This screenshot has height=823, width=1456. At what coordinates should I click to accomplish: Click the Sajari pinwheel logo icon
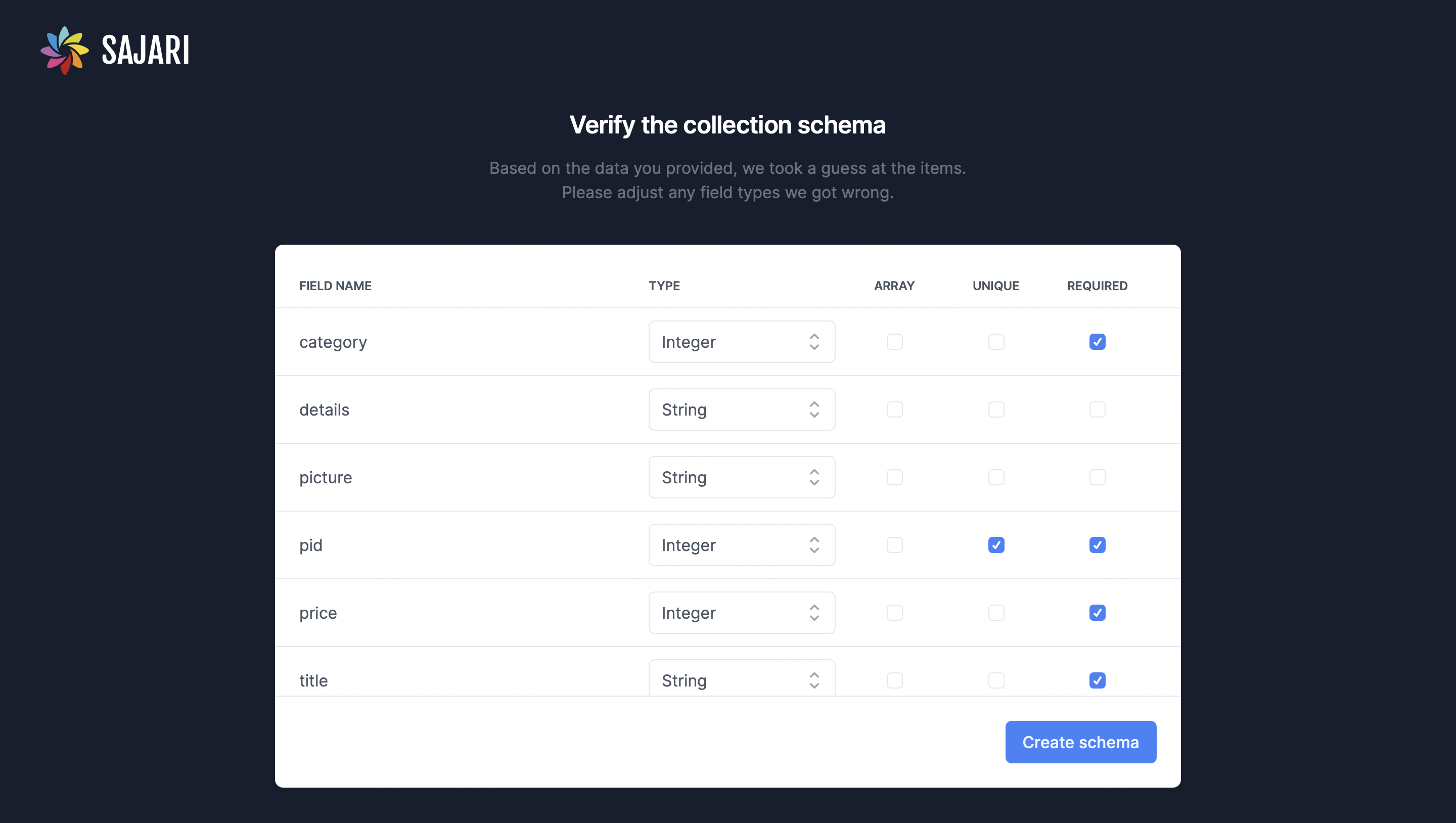(x=64, y=51)
